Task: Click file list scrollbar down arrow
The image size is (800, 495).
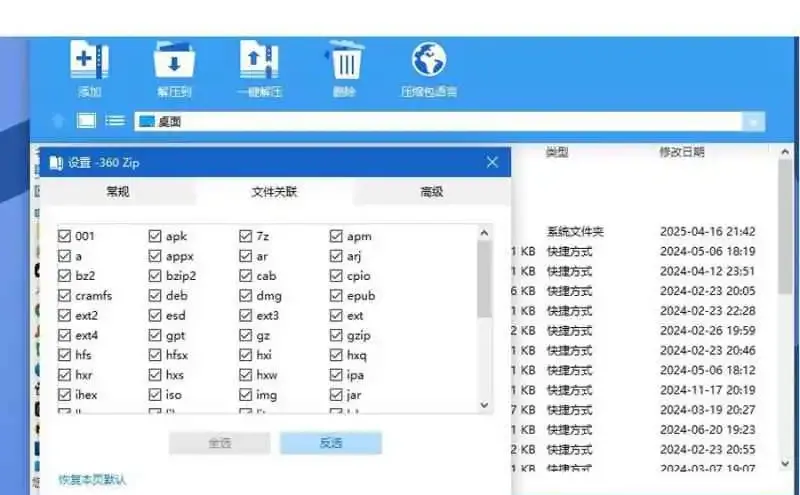Action: point(785,463)
